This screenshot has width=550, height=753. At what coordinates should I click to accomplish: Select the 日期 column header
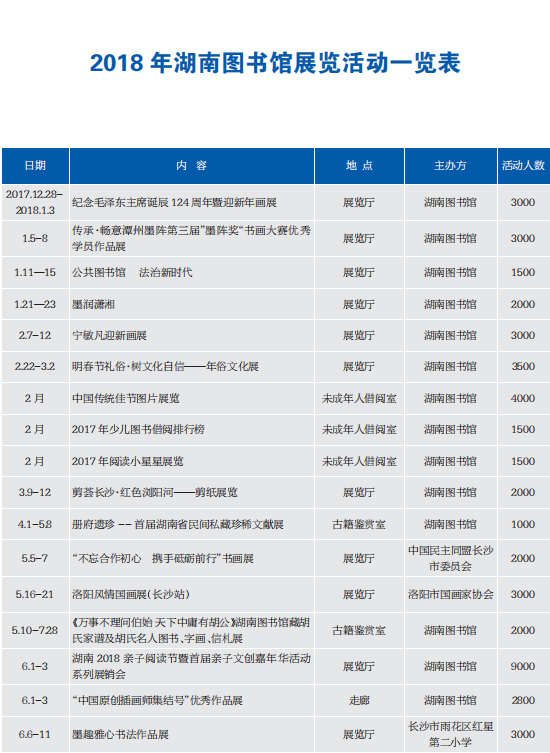click(35, 166)
